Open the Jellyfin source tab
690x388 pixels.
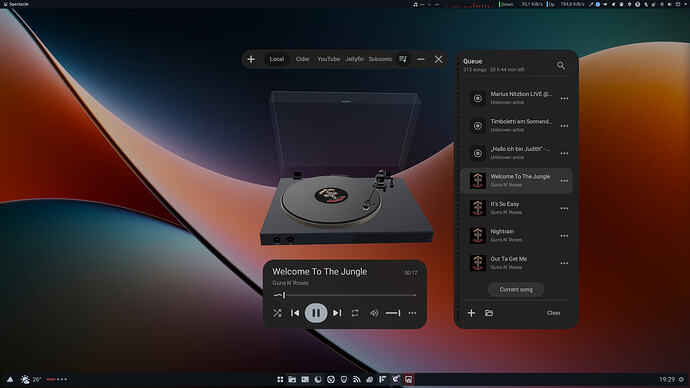(x=354, y=59)
